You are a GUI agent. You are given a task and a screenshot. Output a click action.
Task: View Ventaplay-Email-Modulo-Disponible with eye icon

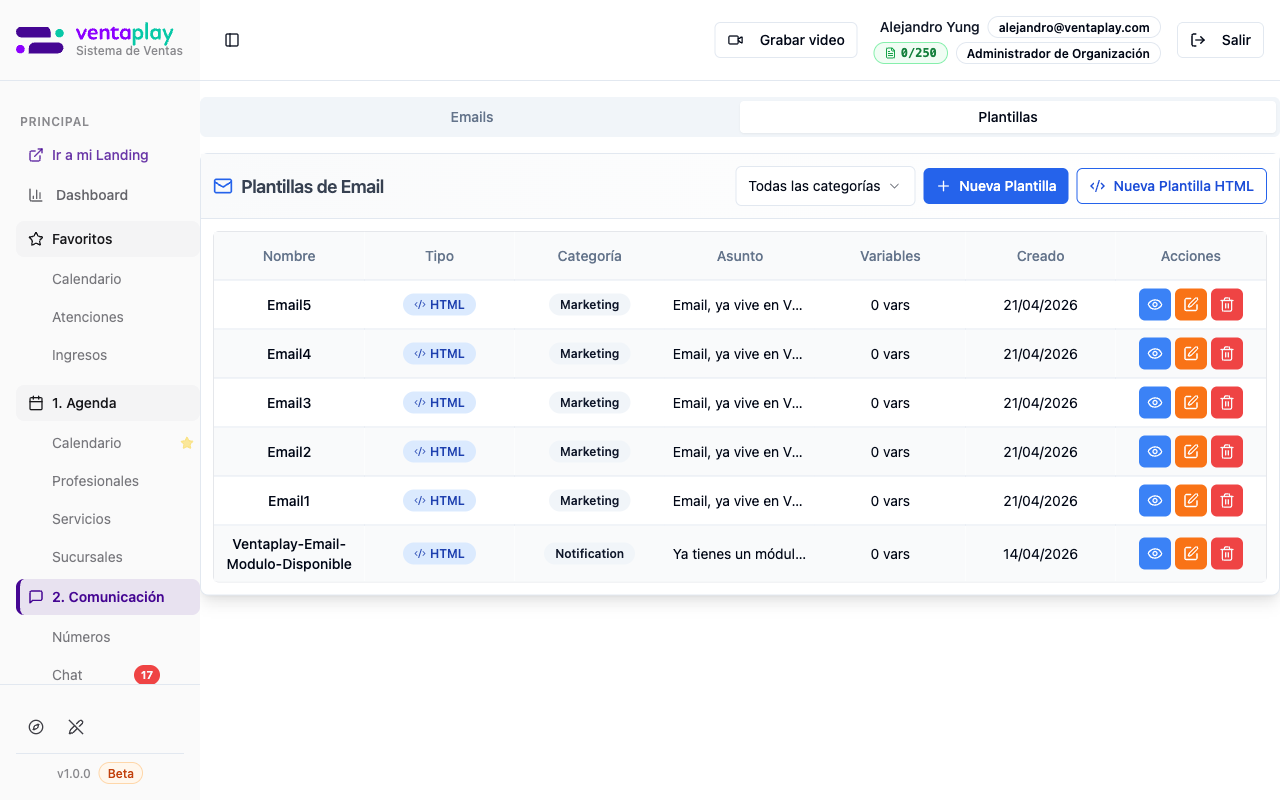(x=1154, y=554)
